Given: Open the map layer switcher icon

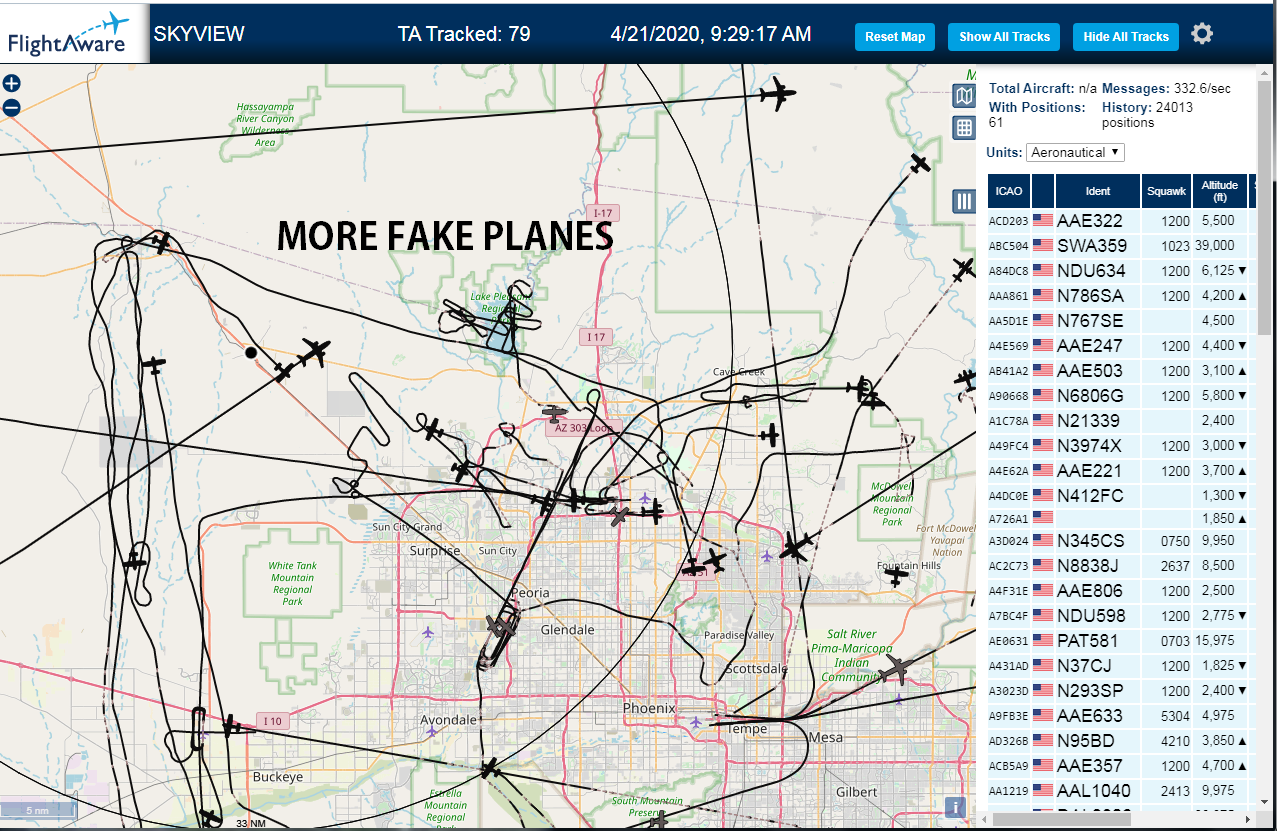Looking at the screenshot, I should pyautogui.click(x=963, y=96).
